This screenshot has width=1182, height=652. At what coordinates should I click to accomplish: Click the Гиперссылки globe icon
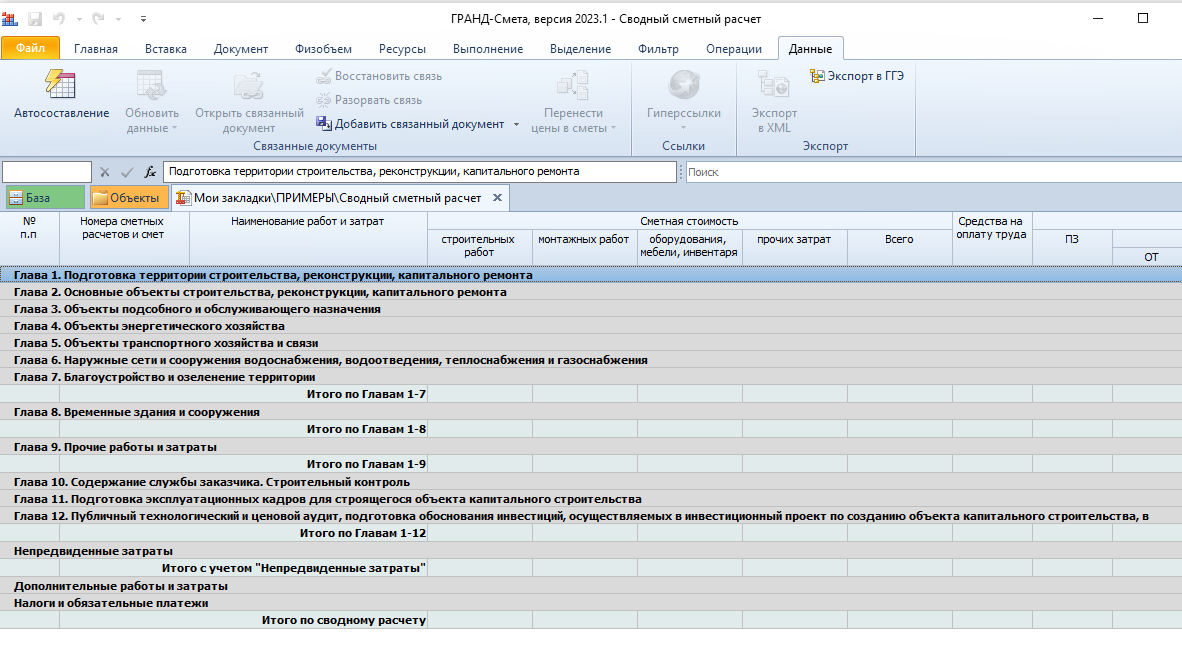(x=684, y=85)
